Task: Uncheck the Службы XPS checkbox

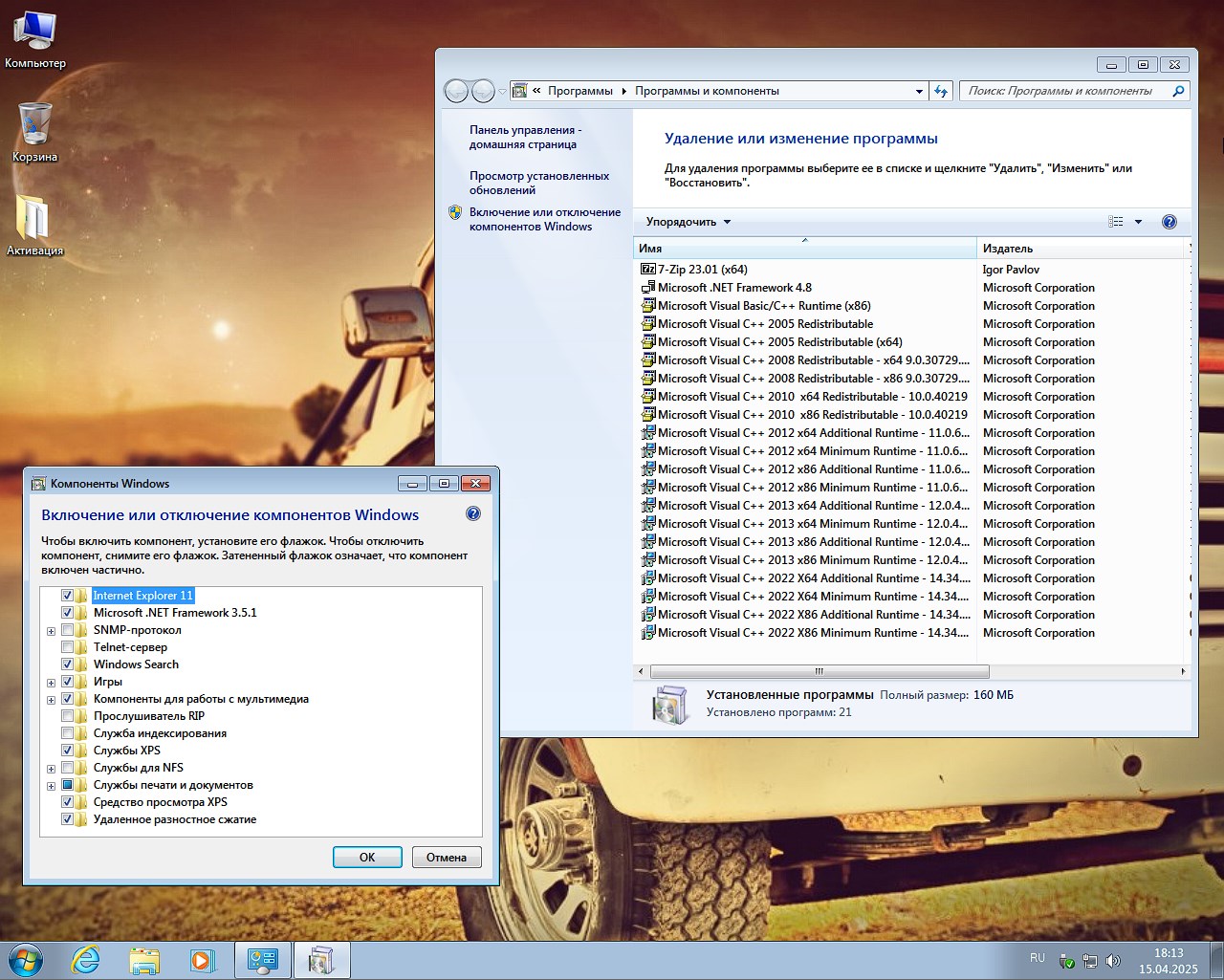Action: 67,751
